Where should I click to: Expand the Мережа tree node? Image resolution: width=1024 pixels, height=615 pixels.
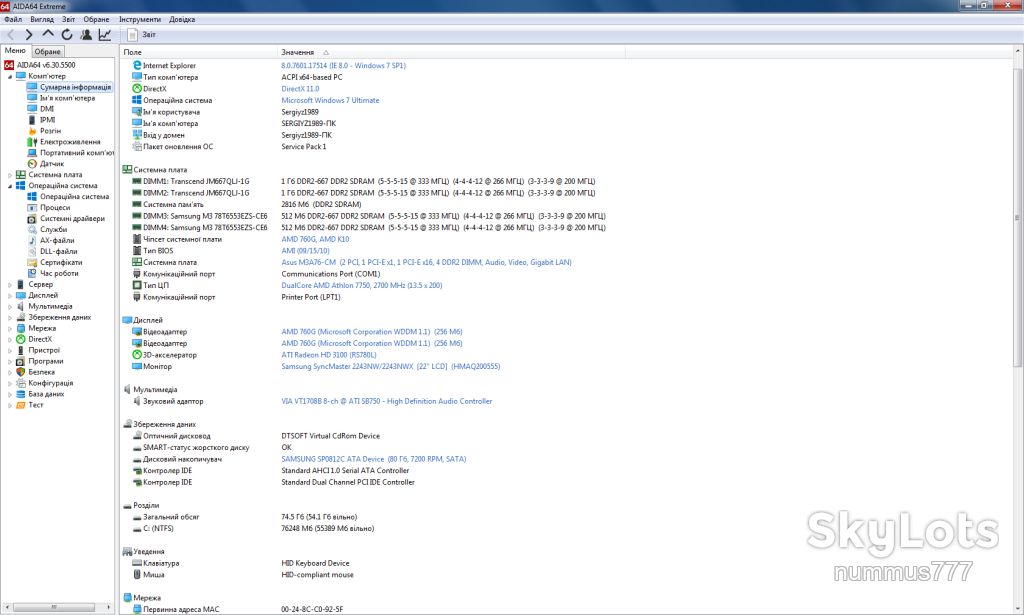[x=10, y=328]
